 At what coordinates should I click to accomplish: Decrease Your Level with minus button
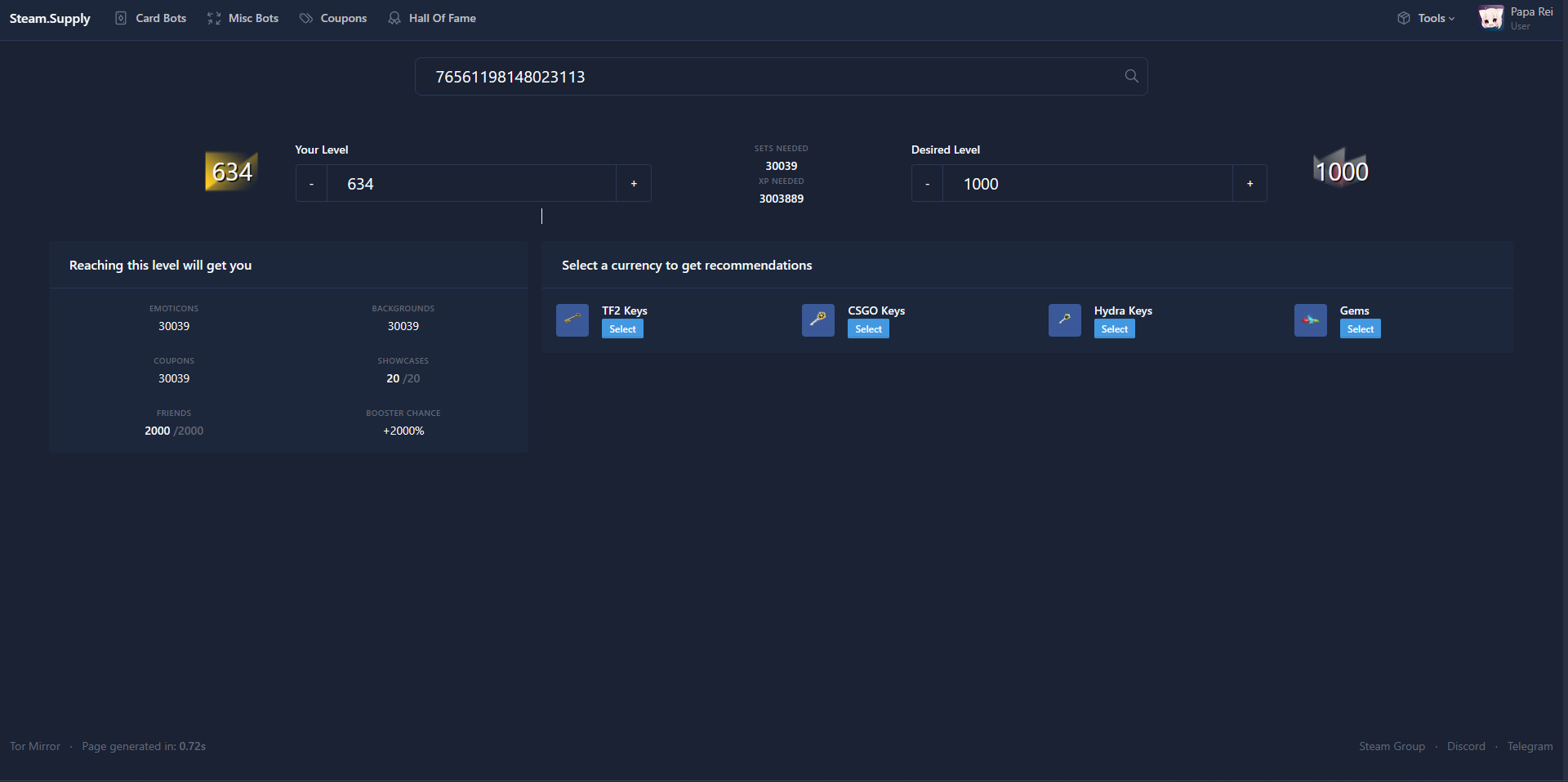click(x=311, y=183)
